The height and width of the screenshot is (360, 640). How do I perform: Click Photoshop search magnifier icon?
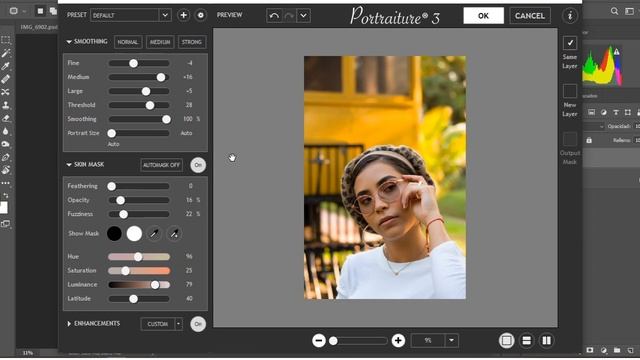pos(614,11)
